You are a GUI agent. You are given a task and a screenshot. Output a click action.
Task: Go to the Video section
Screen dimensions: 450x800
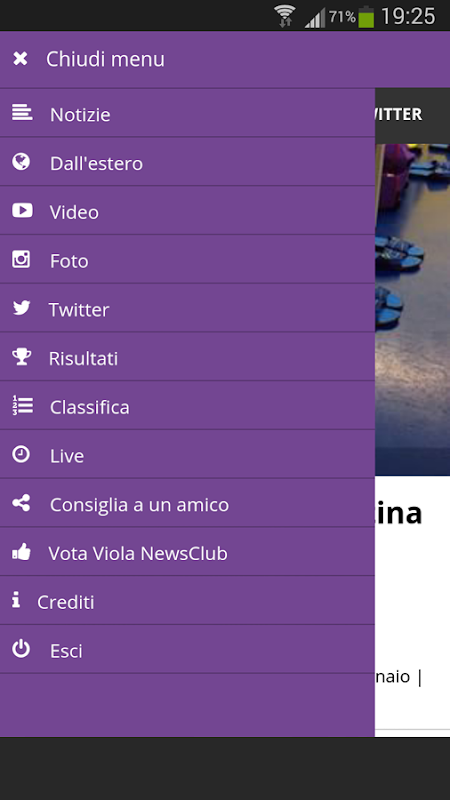[x=187, y=211]
